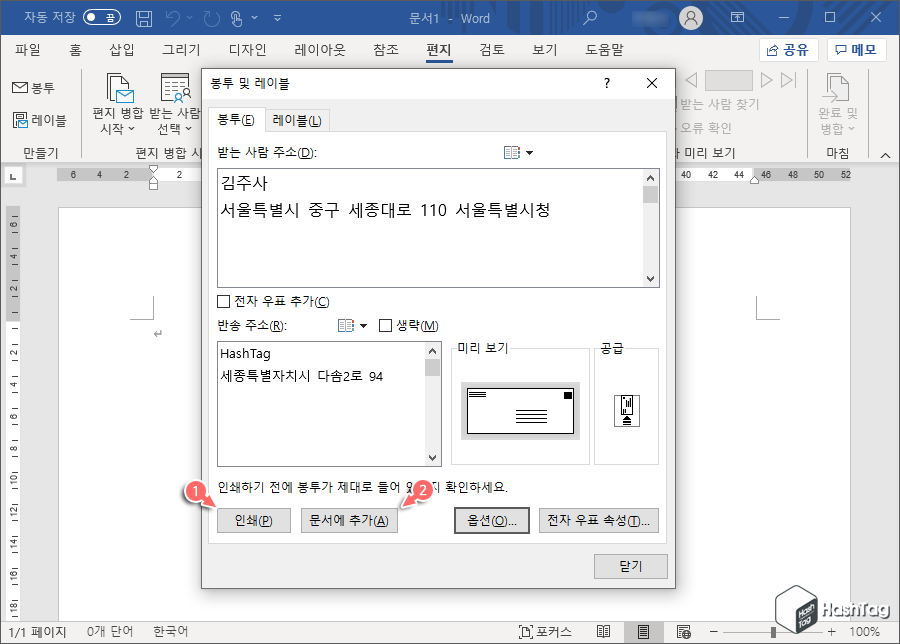Screen dimensions: 900x644
Task: Open the address book for 반송 주소
Action: click(344, 324)
